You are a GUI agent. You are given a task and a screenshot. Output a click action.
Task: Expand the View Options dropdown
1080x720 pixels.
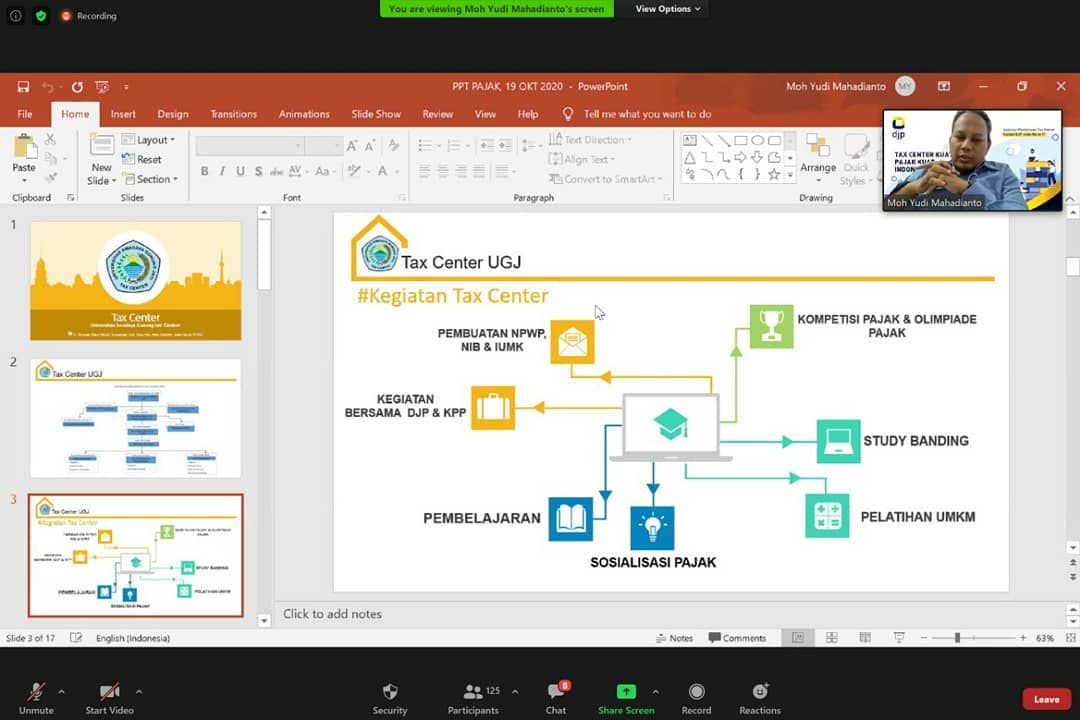(x=668, y=9)
